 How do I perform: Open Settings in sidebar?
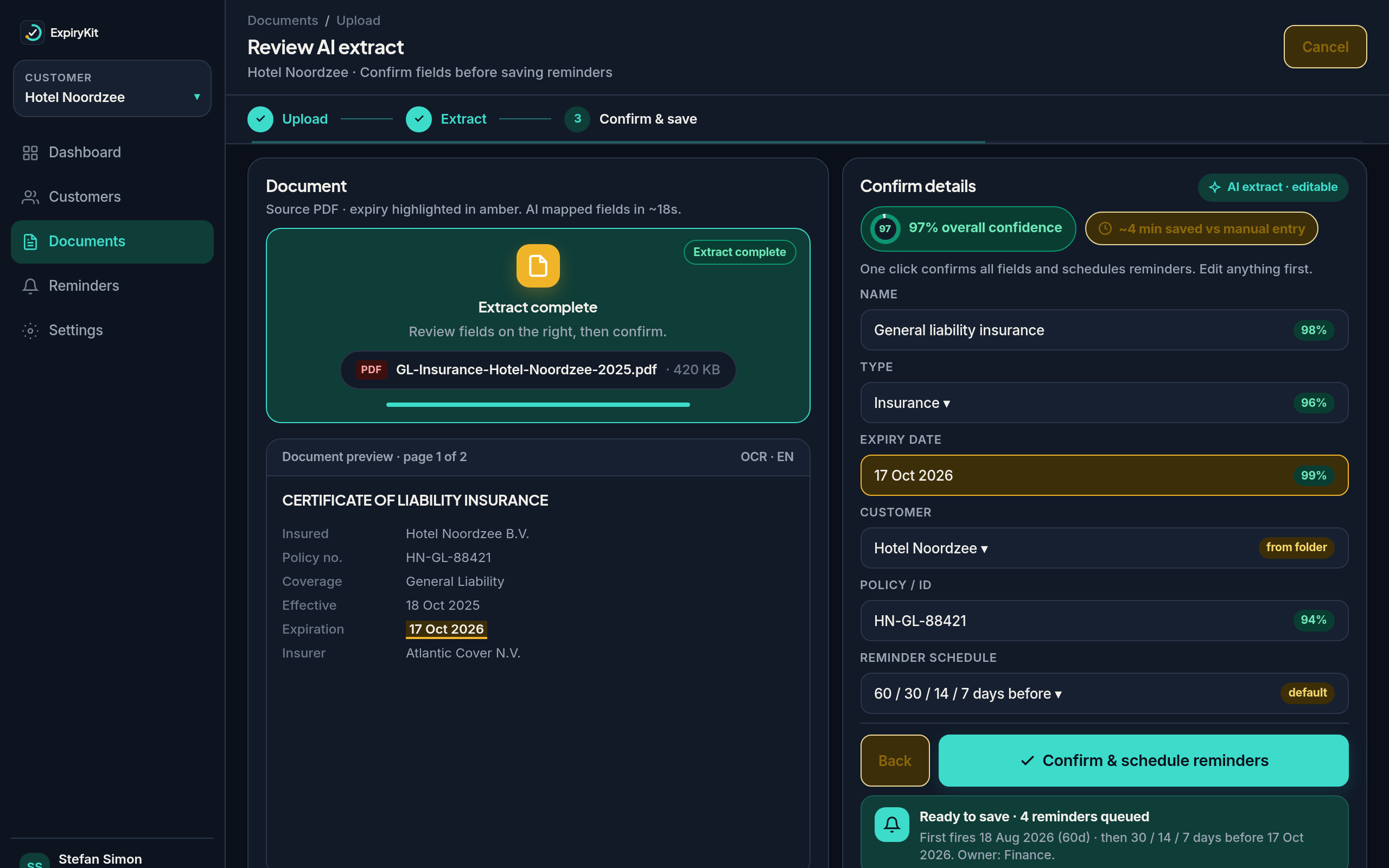[112, 331]
